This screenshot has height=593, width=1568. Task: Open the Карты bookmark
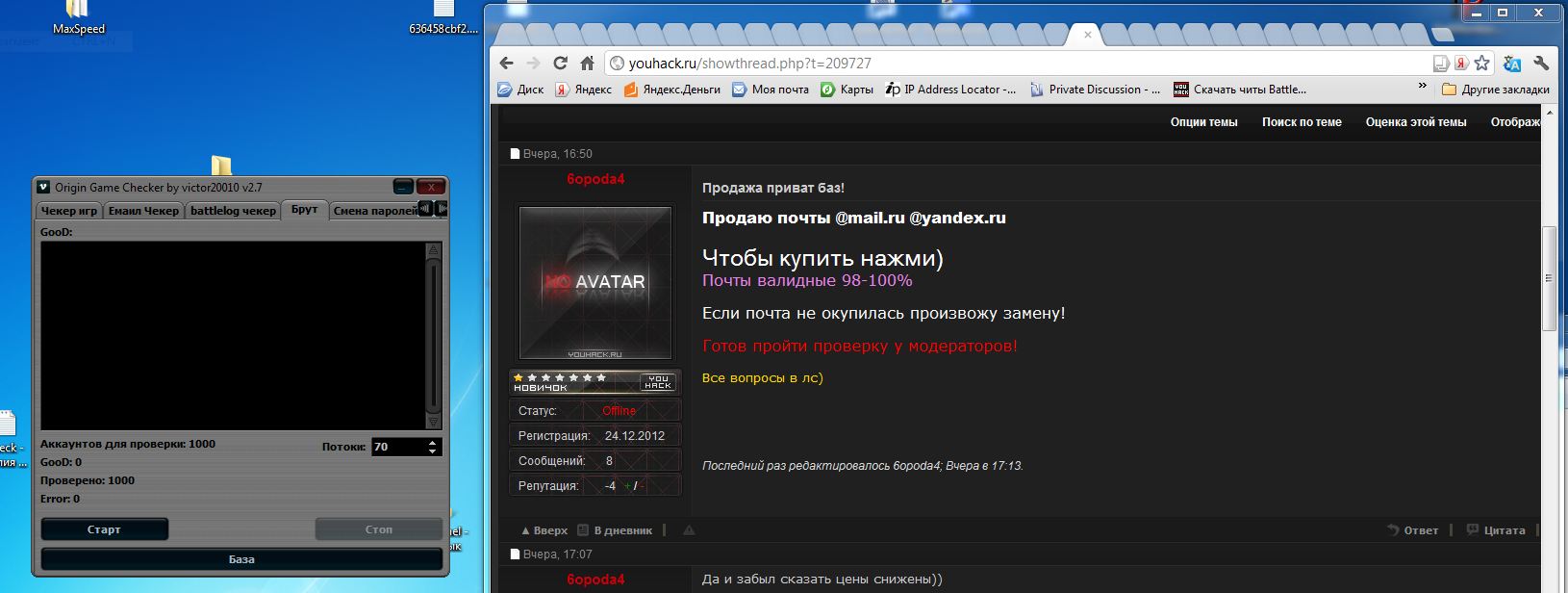coord(847,90)
